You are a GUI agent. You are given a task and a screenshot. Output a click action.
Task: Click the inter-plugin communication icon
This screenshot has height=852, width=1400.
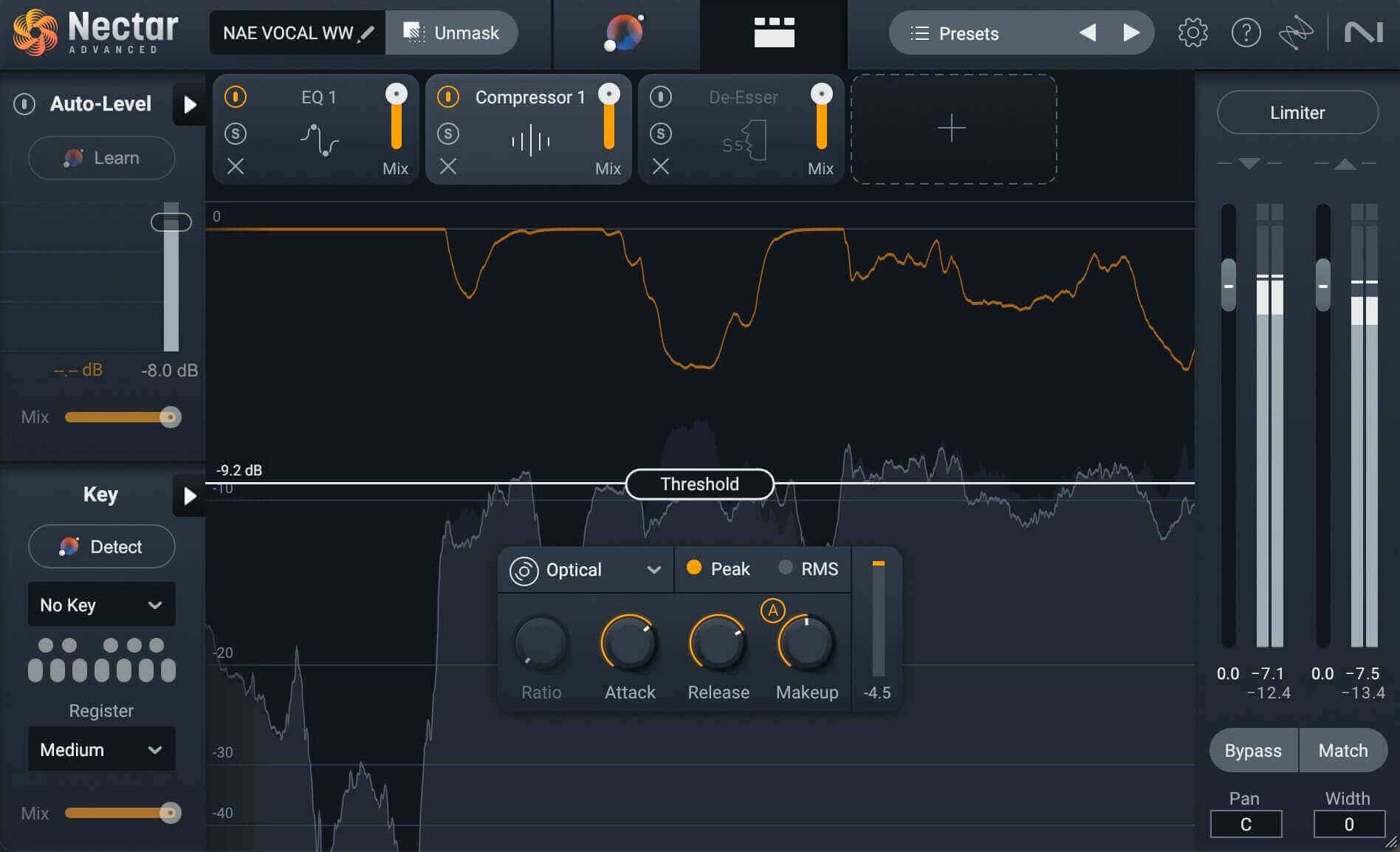click(x=1296, y=33)
